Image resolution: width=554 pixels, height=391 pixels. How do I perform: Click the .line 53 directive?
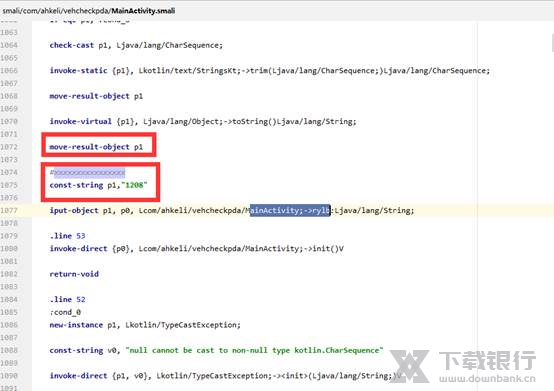coord(67,236)
